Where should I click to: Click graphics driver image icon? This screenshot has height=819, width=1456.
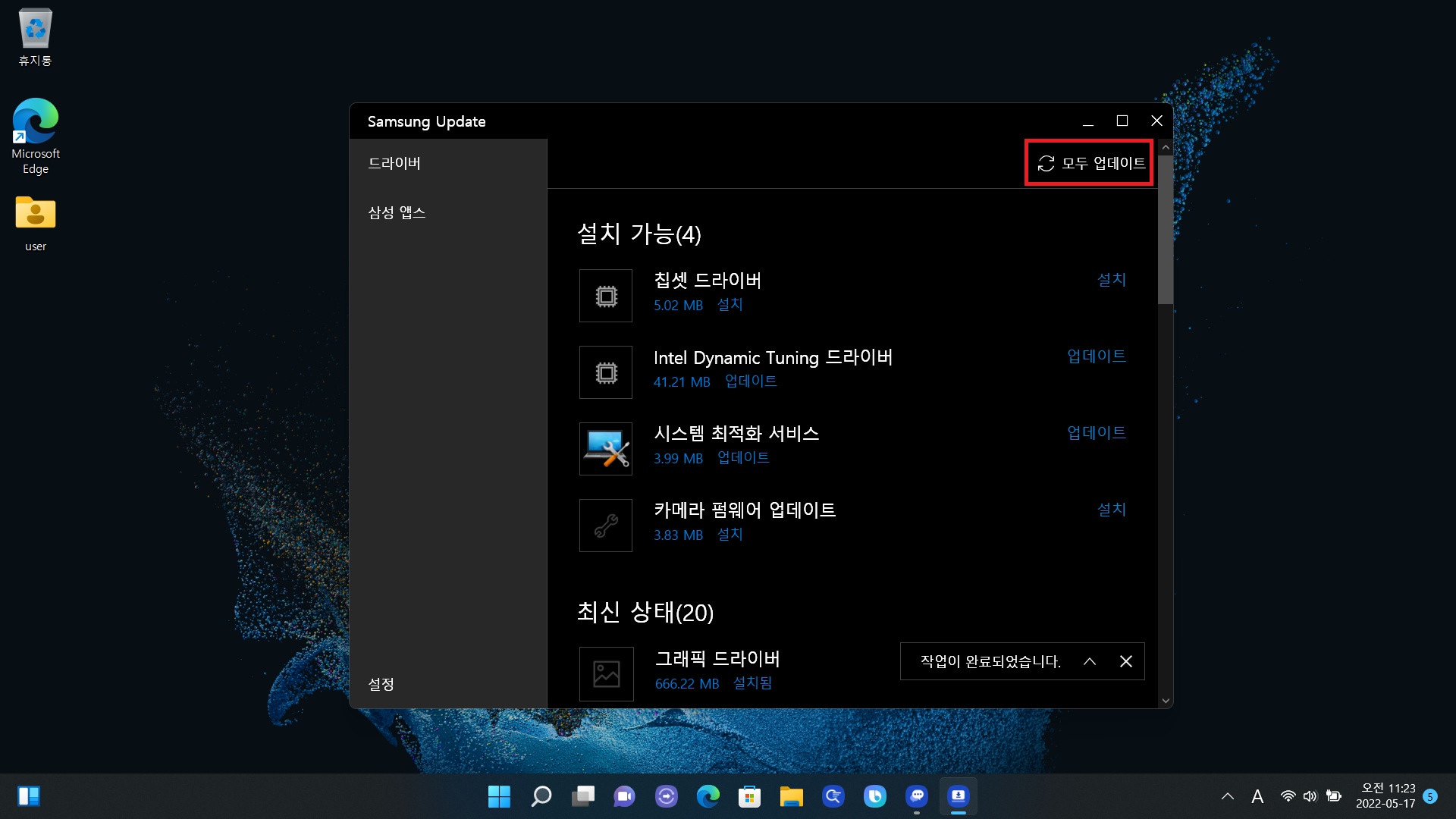click(x=606, y=674)
